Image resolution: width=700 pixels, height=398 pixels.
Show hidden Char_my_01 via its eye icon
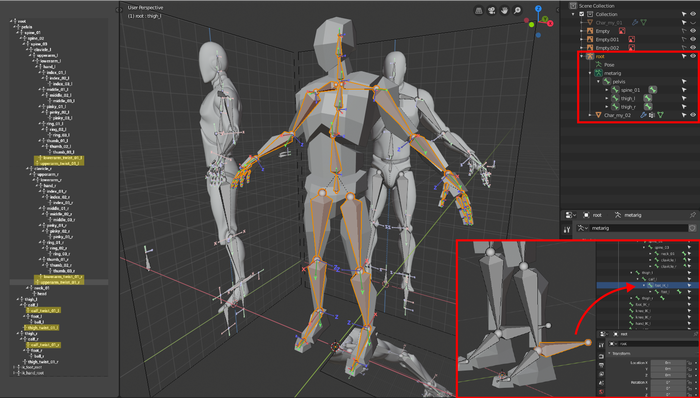[693, 22]
